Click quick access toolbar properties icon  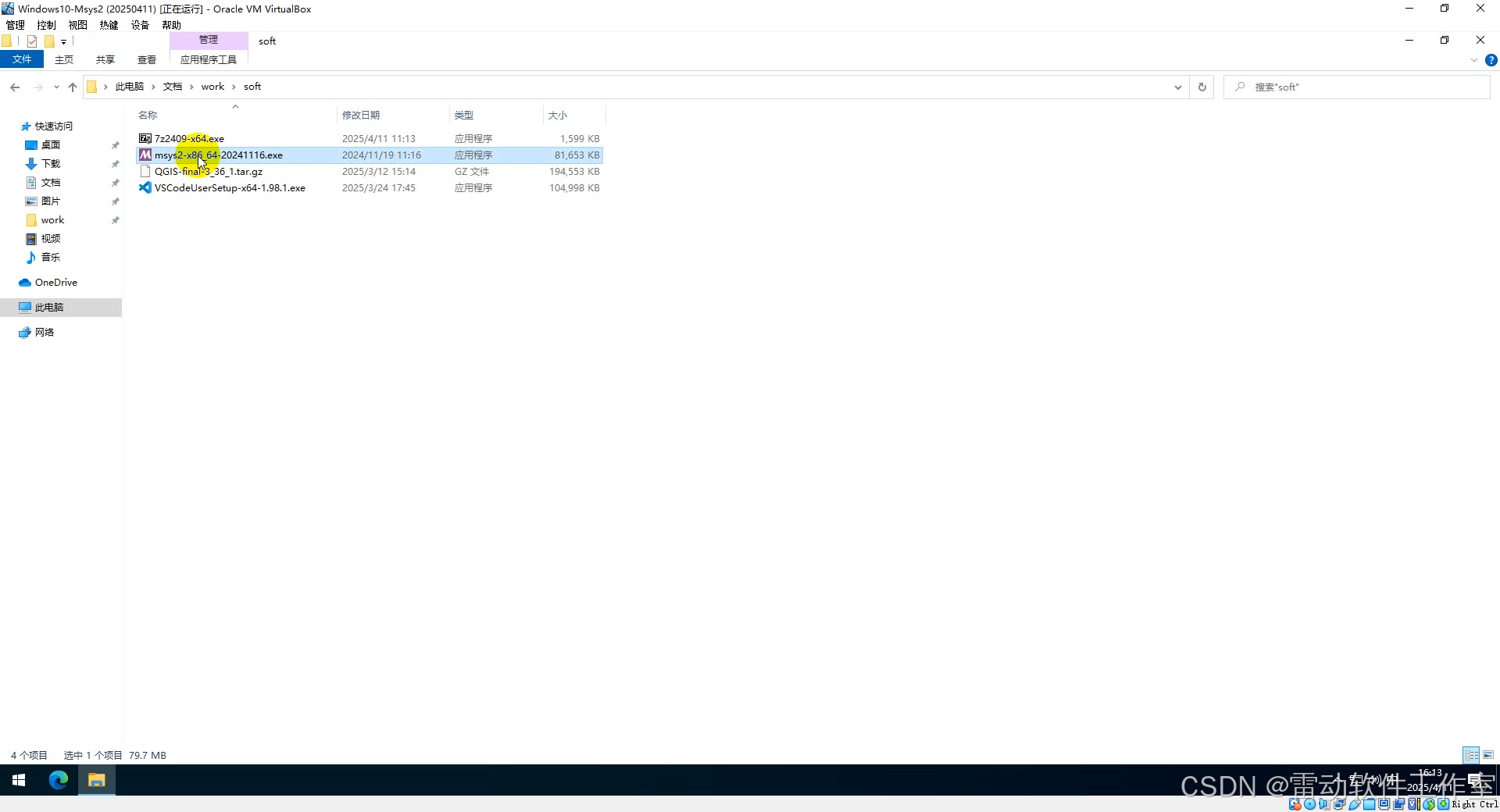[x=32, y=41]
